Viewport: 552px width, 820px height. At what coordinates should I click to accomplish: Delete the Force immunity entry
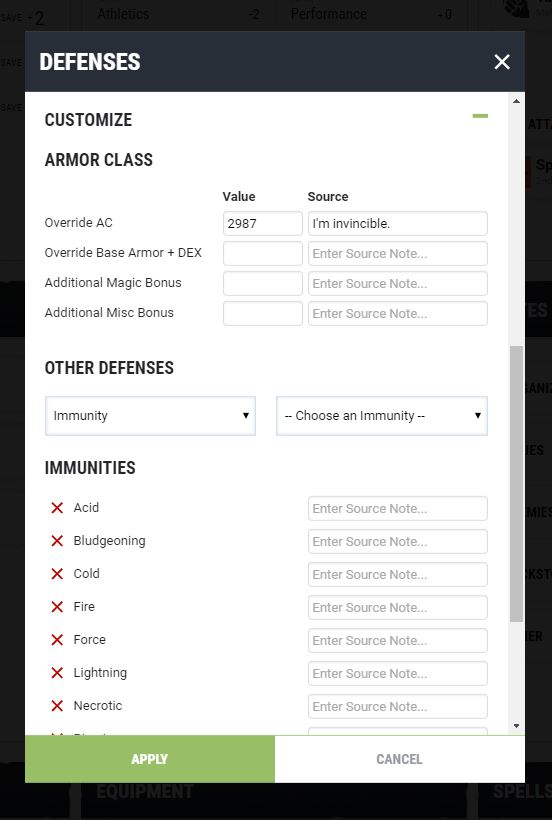point(57,640)
